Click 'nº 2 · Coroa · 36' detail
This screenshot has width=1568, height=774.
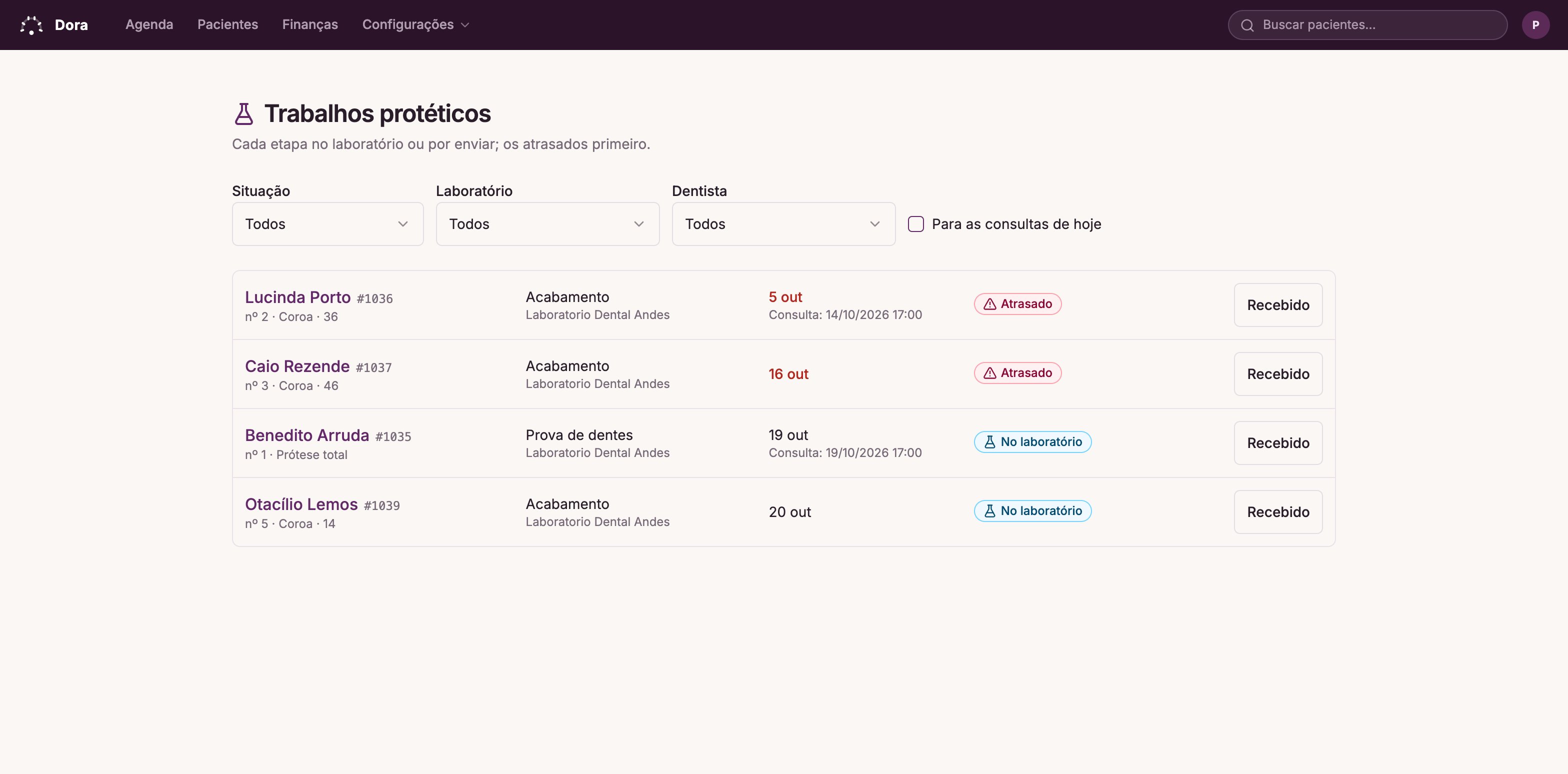tap(291, 316)
